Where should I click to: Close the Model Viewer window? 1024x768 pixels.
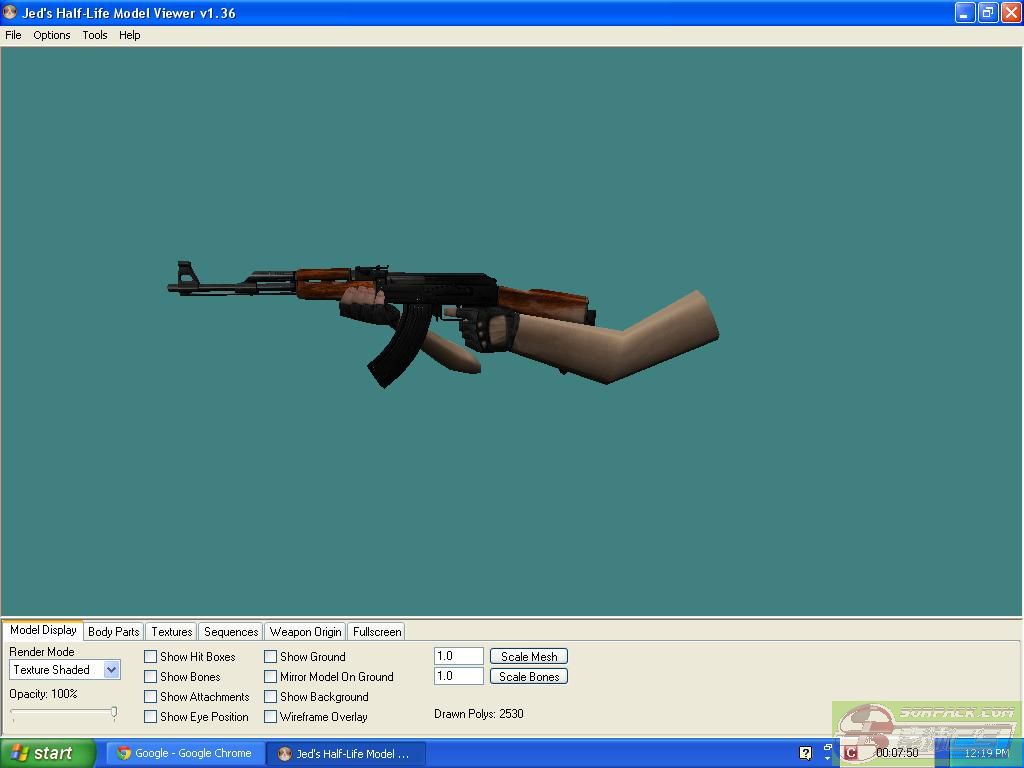1011,12
